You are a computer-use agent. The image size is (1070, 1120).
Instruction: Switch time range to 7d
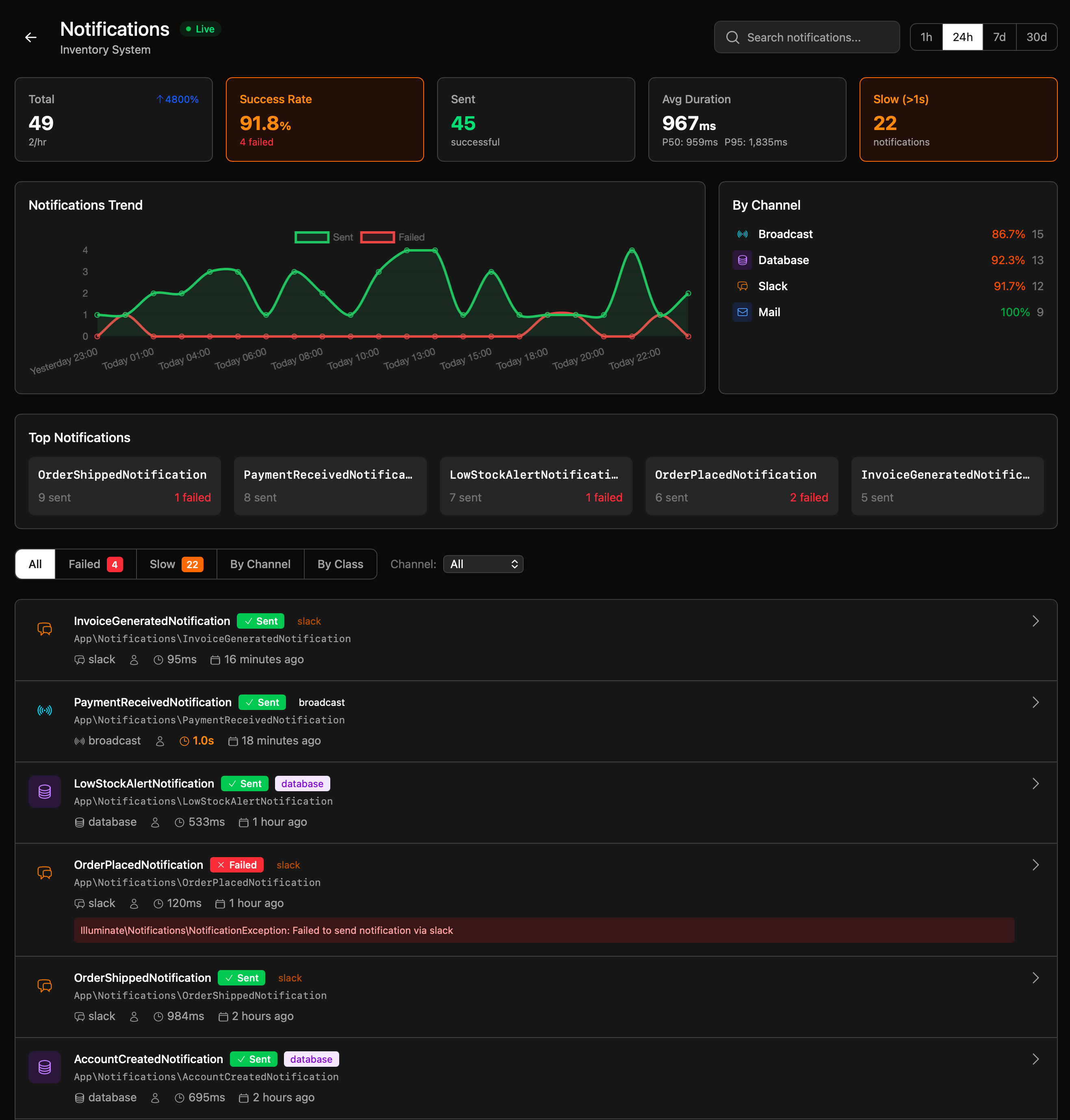[999, 37]
